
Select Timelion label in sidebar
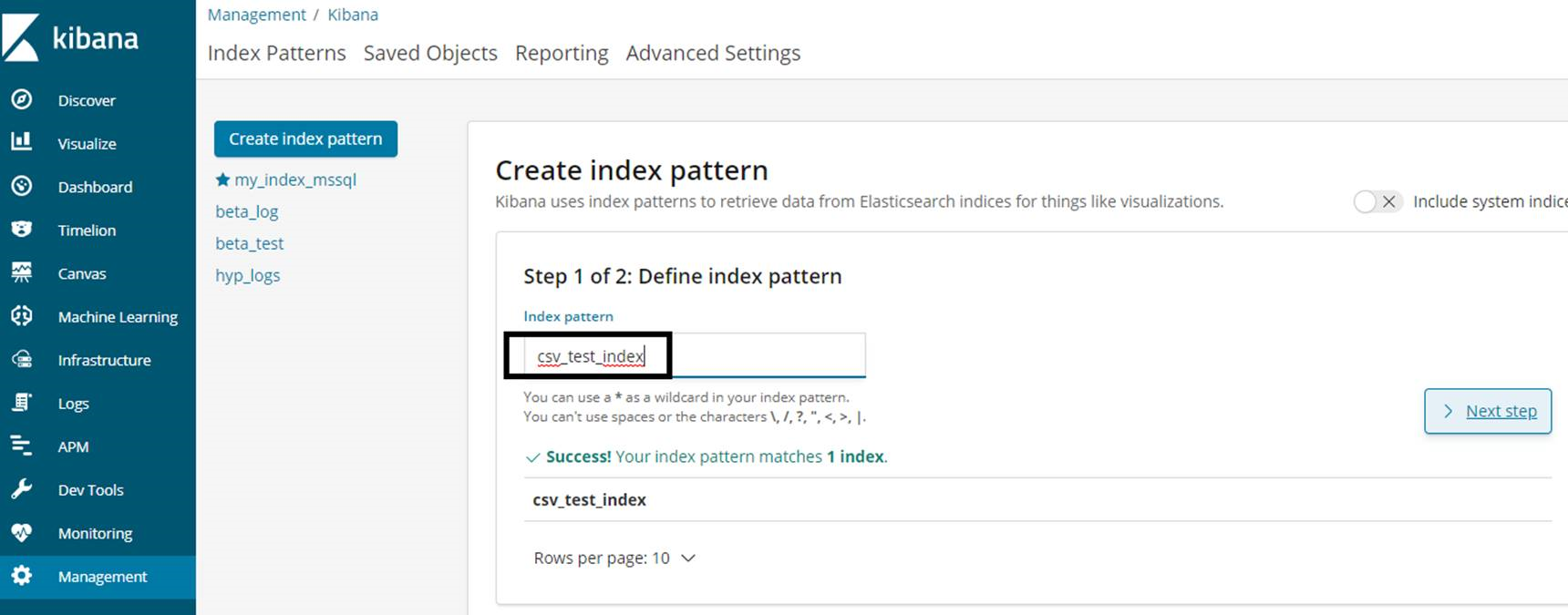click(88, 231)
